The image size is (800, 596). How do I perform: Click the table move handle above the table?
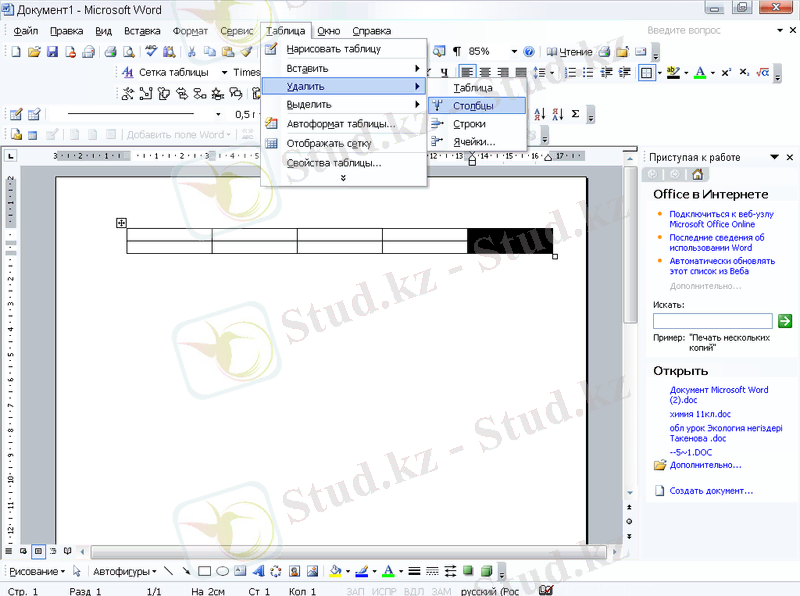tap(121, 223)
